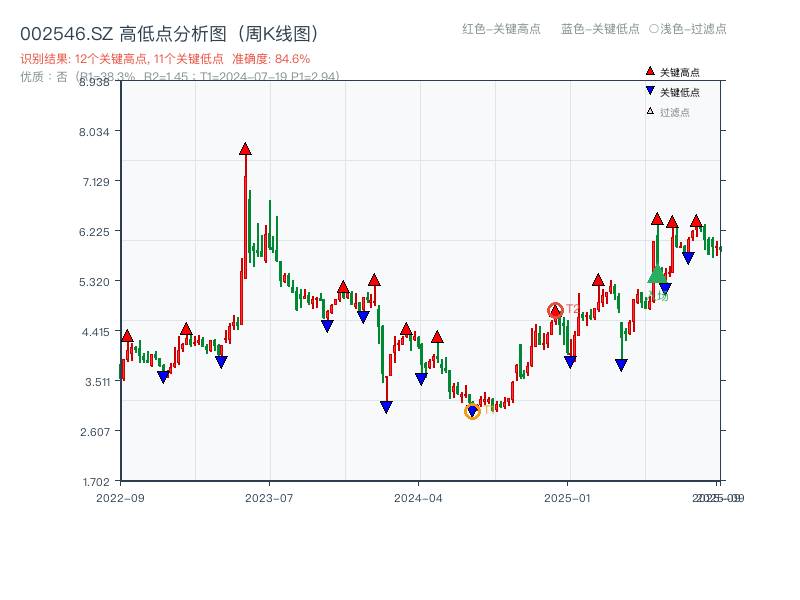Viewport: 800px width, 600px height.
Task: Click the 5.320 y-axis label
Action: click(x=94, y=282)
